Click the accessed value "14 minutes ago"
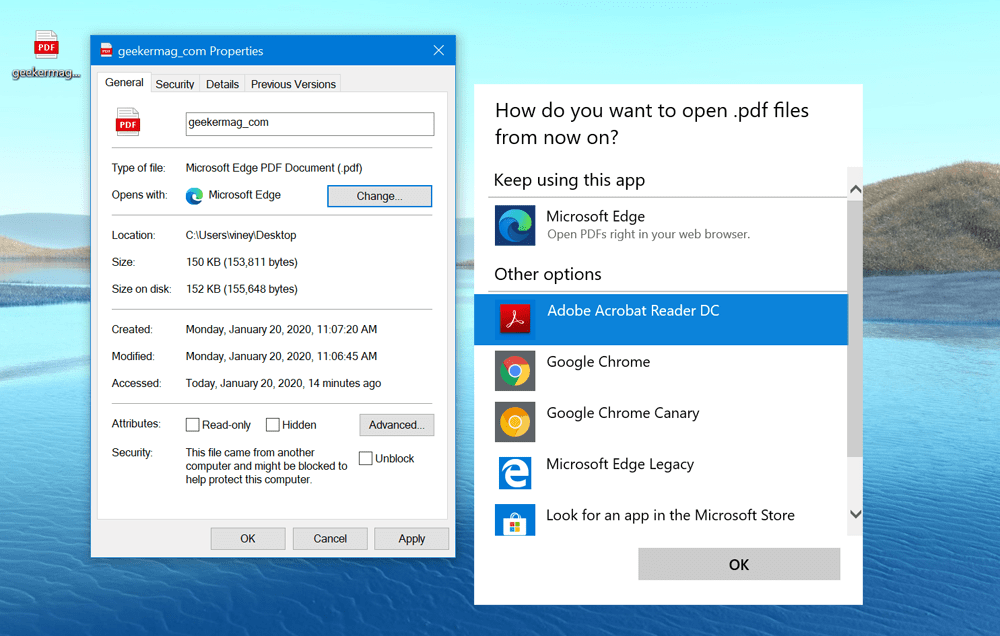 pyautogui.click(x=344, y=383)
